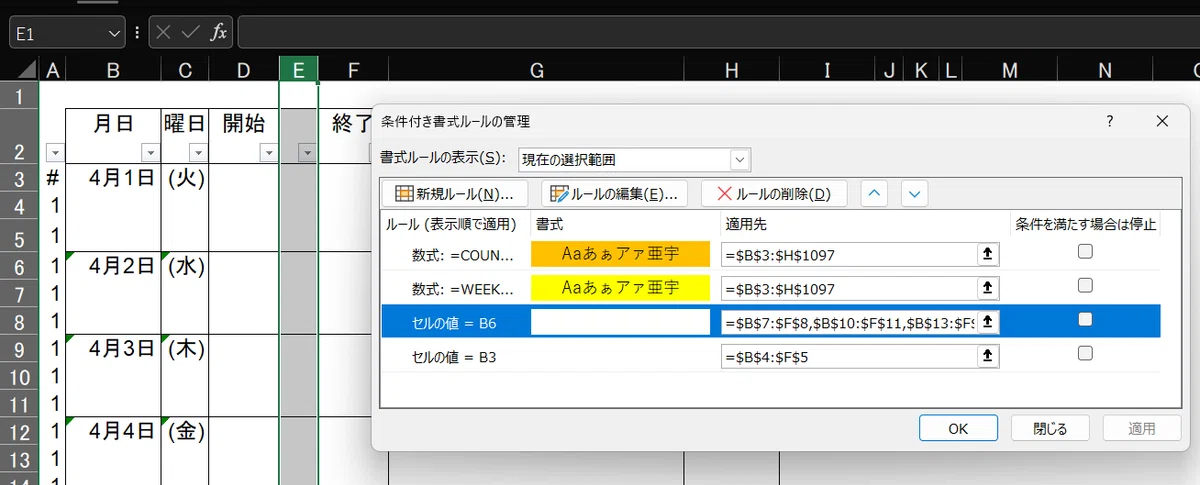Click the dialog help question mark
This screenshot has height=485, width=1200.
coord(1109,121)
